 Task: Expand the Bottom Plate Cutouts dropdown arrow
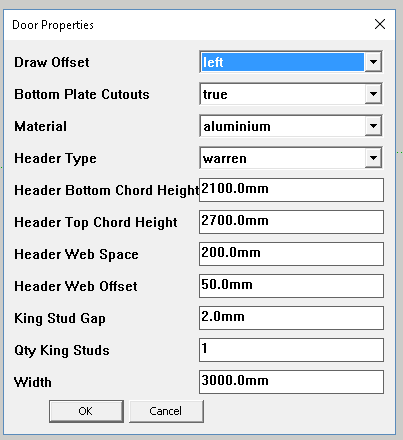point(373,94)
